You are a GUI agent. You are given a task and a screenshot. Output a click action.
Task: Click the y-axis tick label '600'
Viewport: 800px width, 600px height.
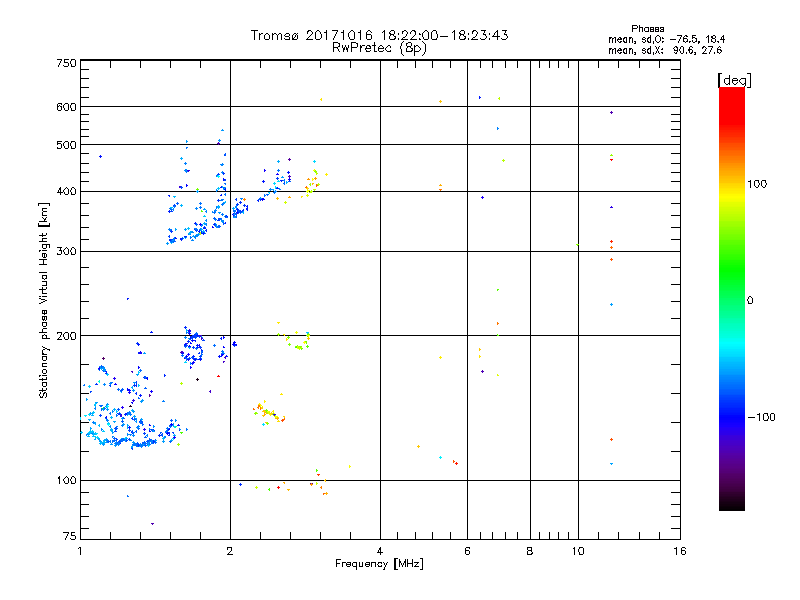tap(67, 107)
